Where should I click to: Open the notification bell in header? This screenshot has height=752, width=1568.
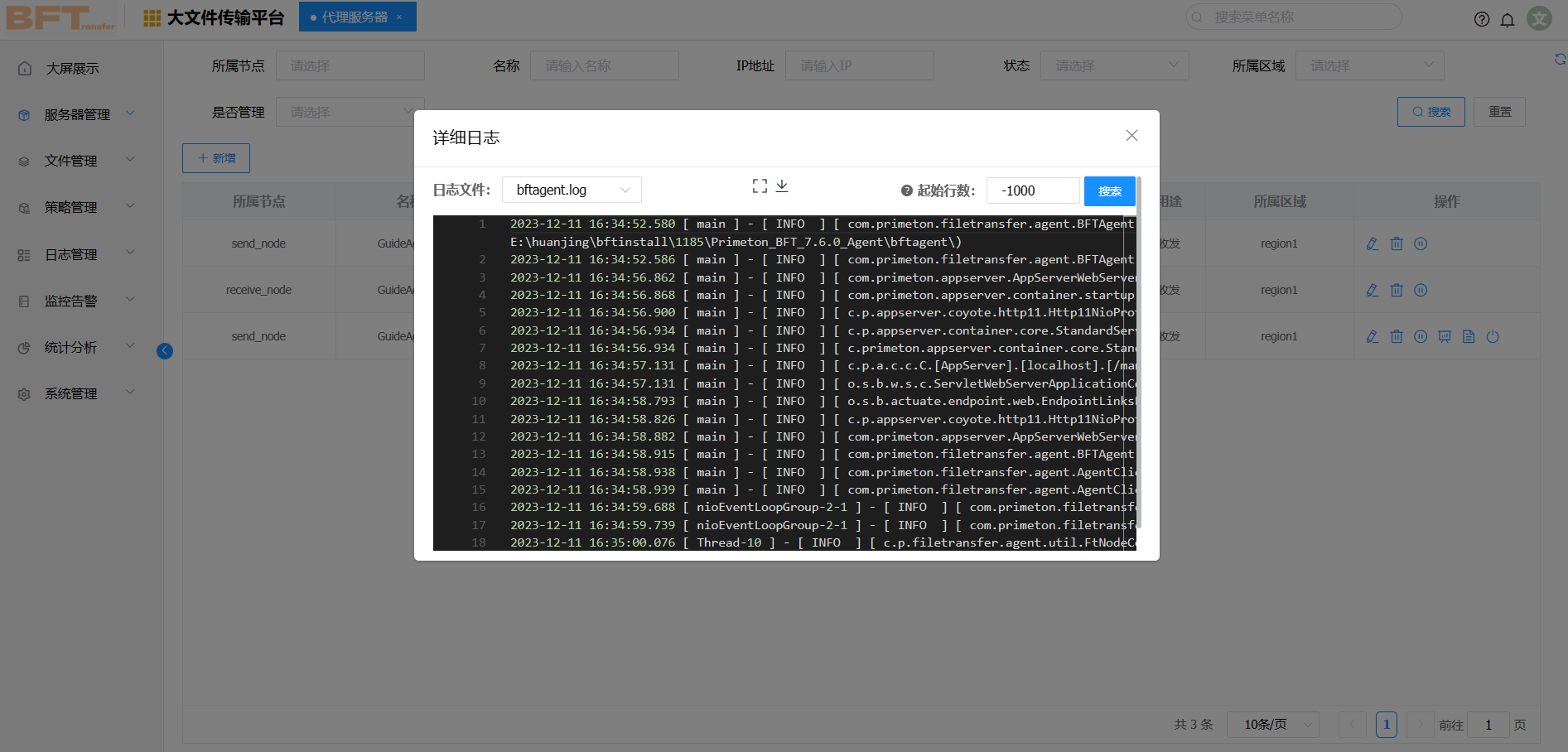[x=1508, y=20]
